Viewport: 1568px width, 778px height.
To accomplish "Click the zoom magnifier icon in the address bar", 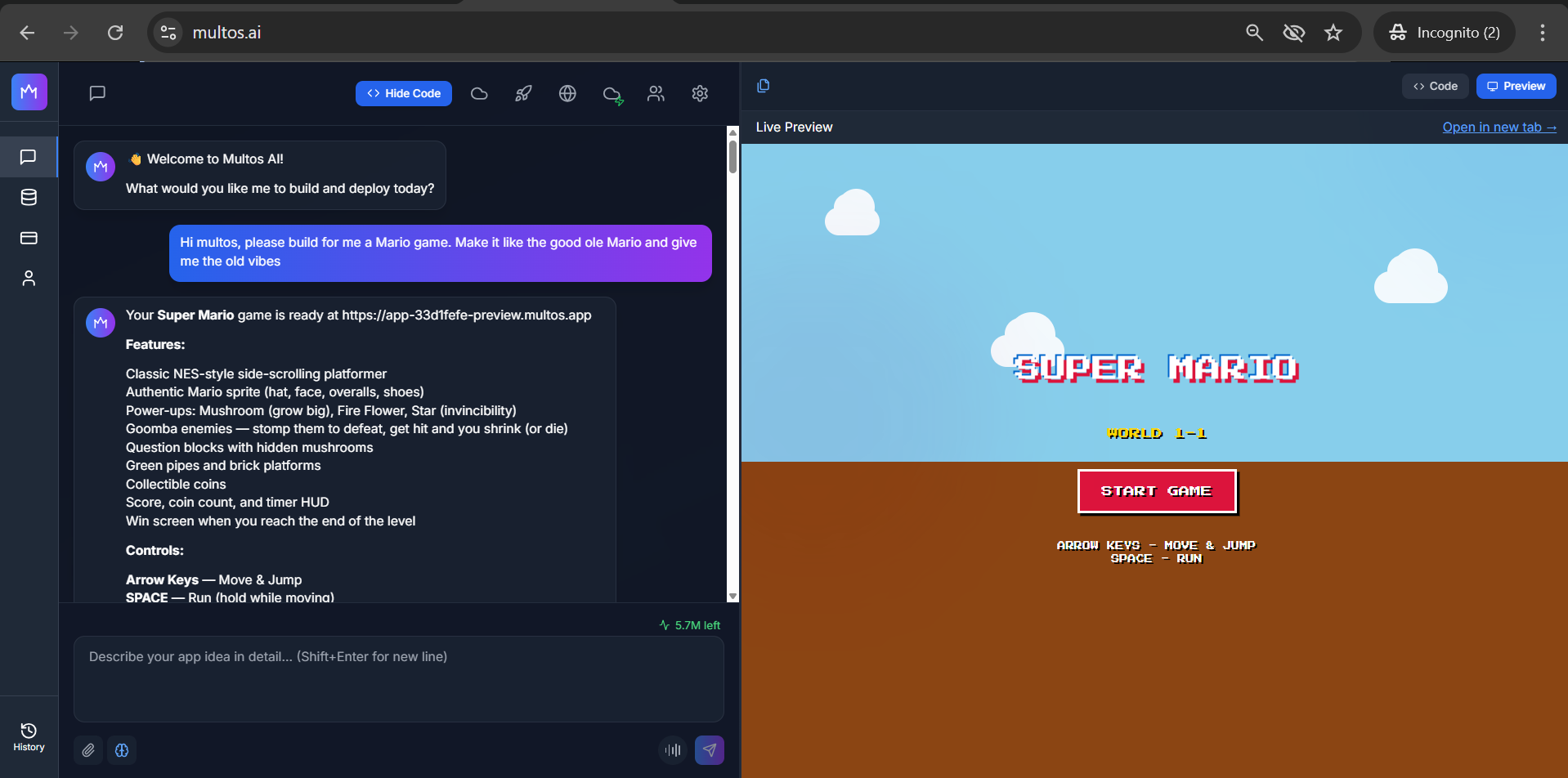I will click(x=1254, y=33).
